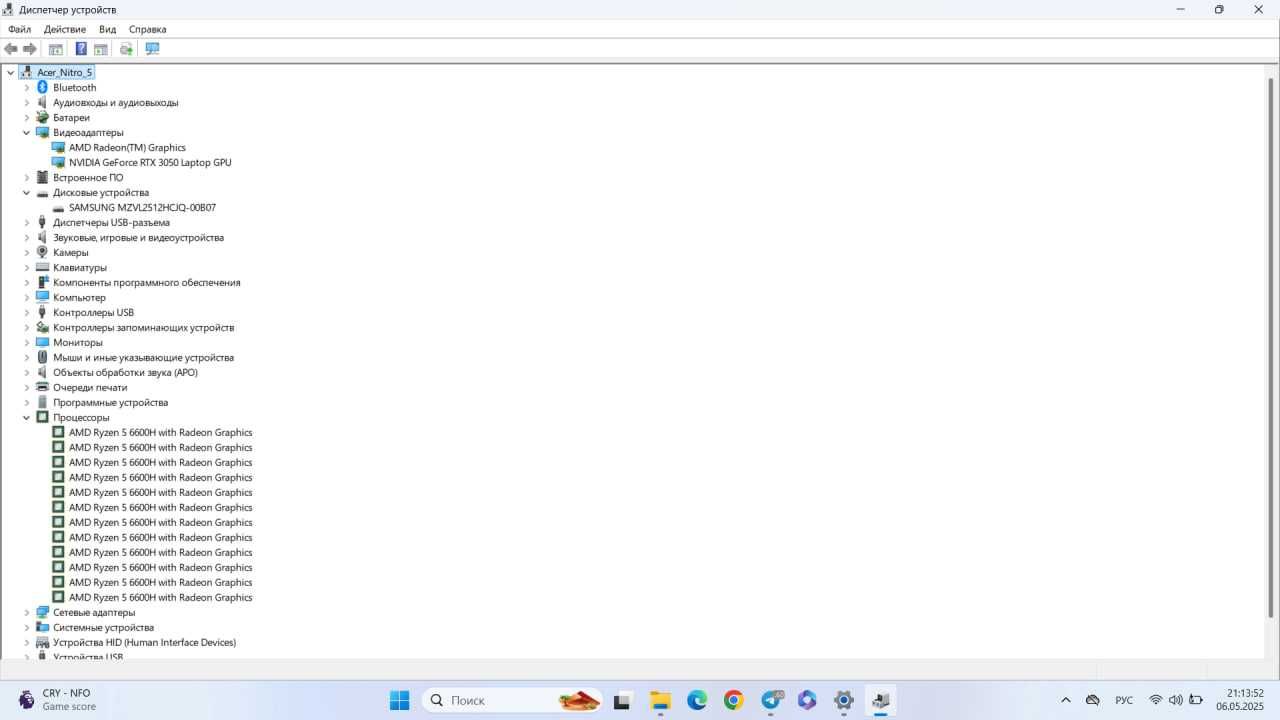Expand the Клавиатуры category
Viewport: 1280px width, 720px height.
[x=27, y=267]
